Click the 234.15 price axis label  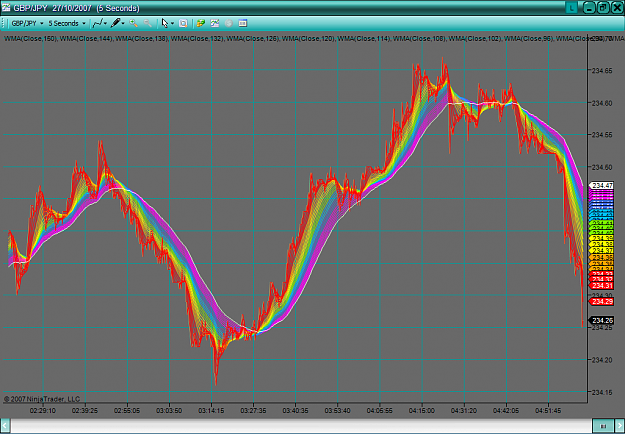click(601, 392)
